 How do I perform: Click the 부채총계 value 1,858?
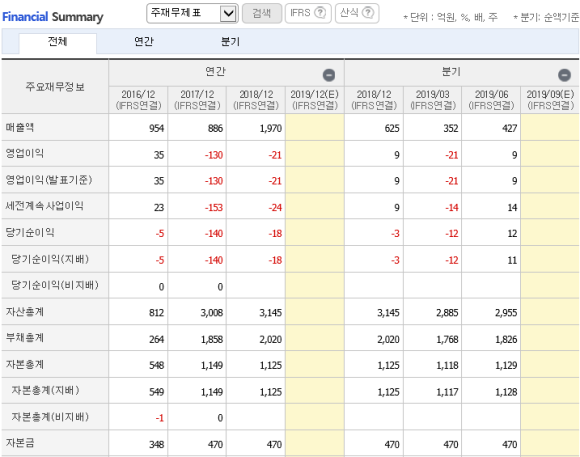[212, 339]
